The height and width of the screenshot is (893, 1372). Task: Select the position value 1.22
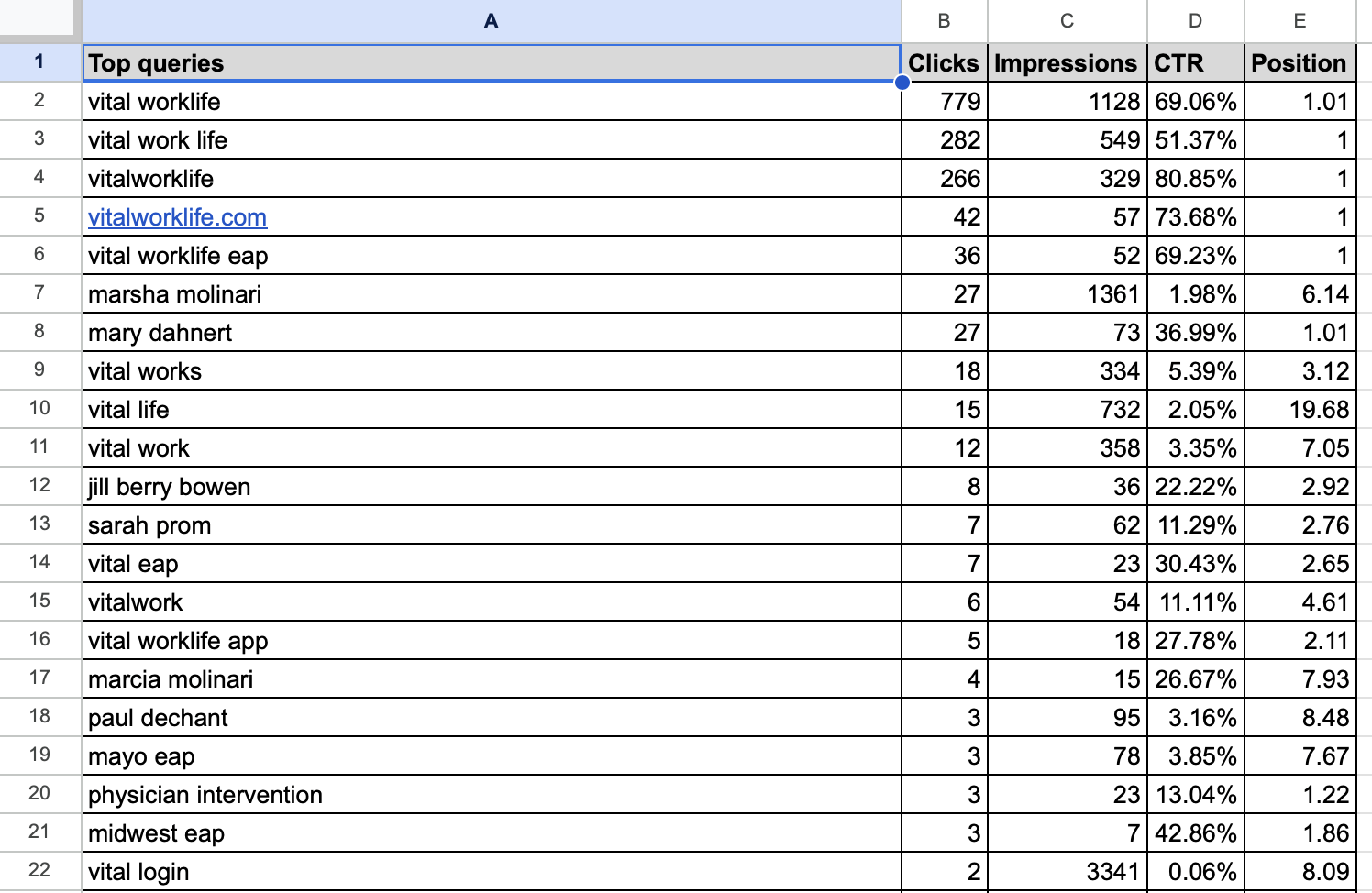coord(1300,795)
